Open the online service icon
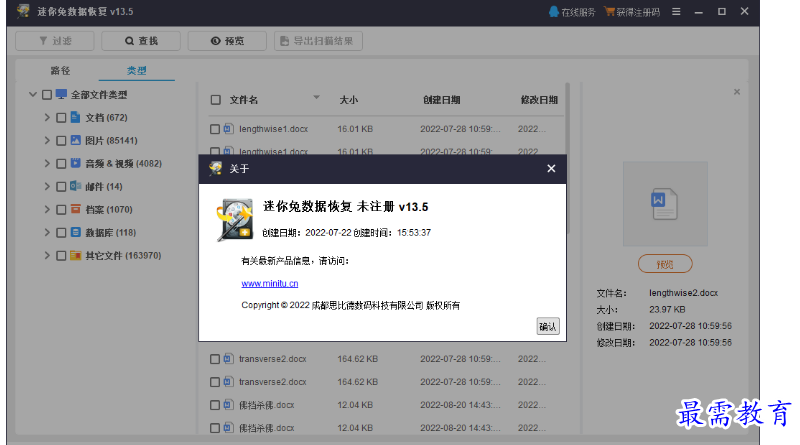 pyautogui.click(x=554, y=11)
